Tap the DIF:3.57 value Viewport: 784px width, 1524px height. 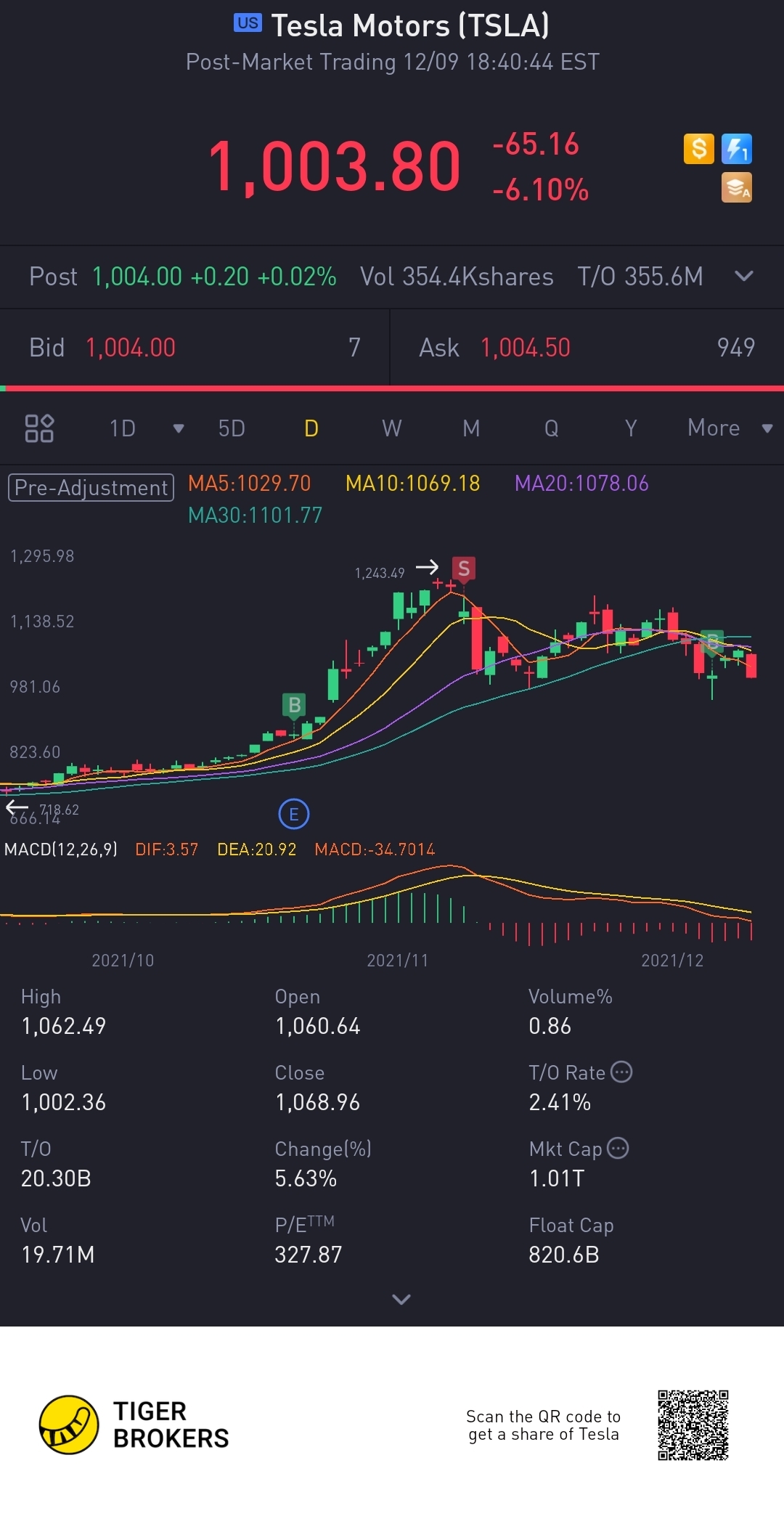[x=167, y=849]
